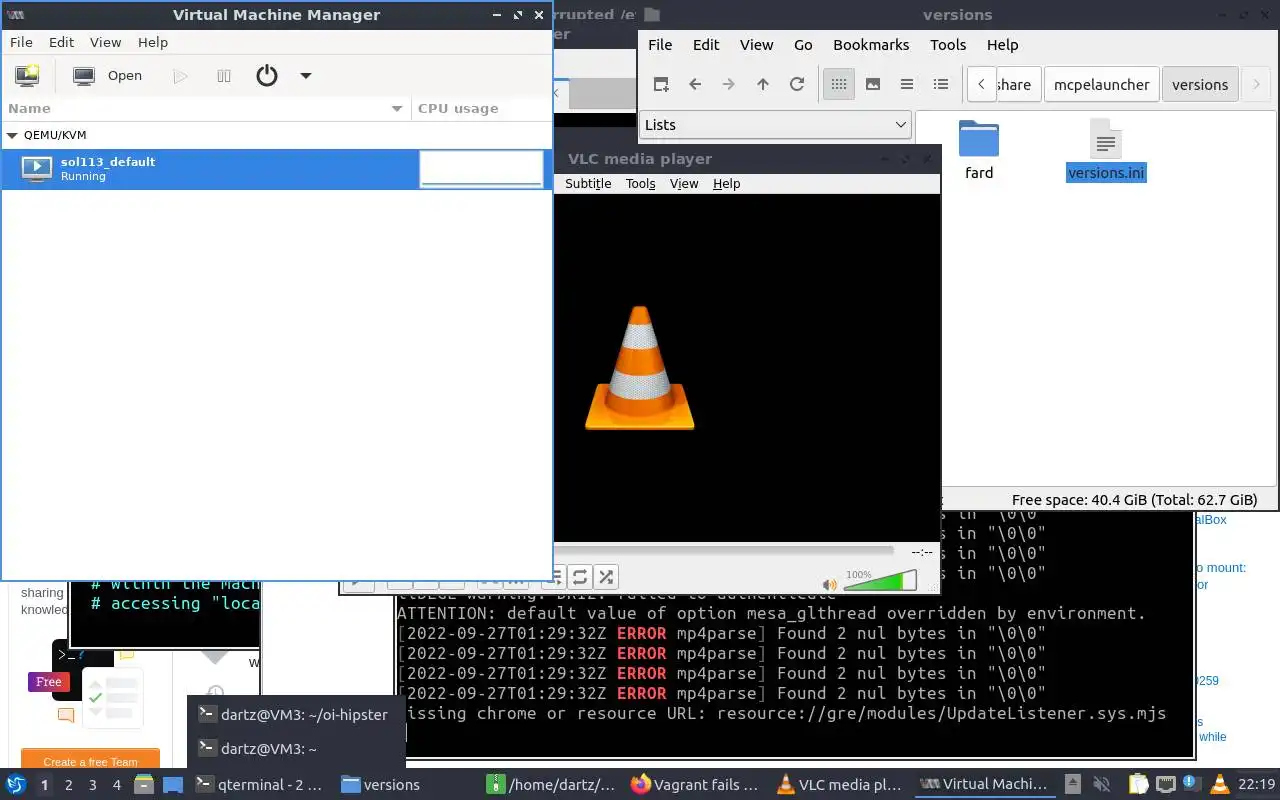This screenshot has height=800, width=1280.
Task: Toggle shuffle mode in VLC
Action: pyautogui.click(x=606, y=577)
